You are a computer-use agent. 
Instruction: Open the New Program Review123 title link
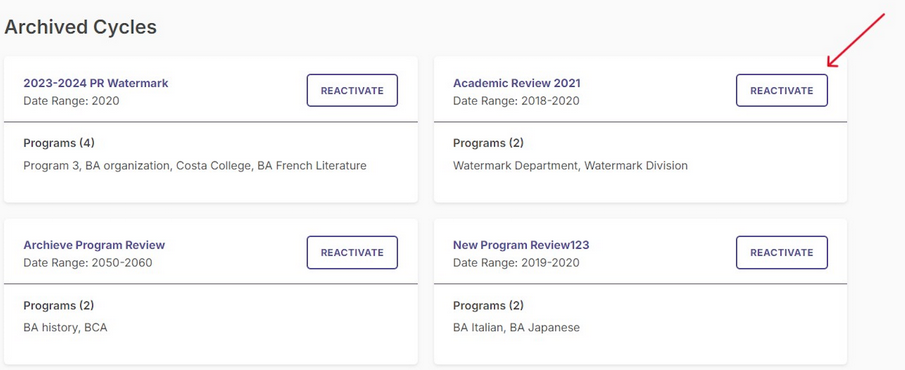pyautogui.click(x=521, y=245)
